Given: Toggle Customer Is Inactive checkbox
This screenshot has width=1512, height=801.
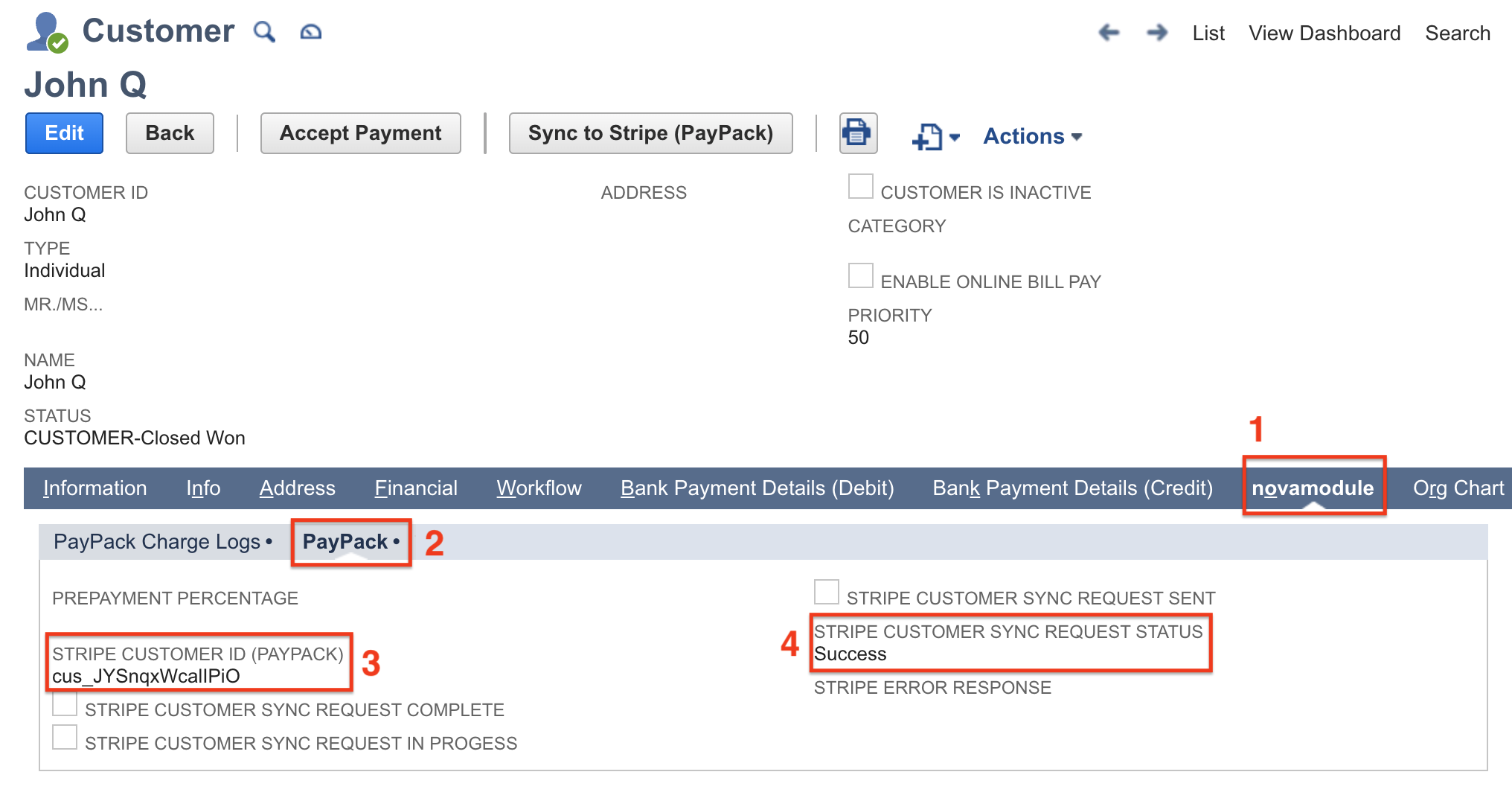Looking at the screenshot, I should click(861, 186).
